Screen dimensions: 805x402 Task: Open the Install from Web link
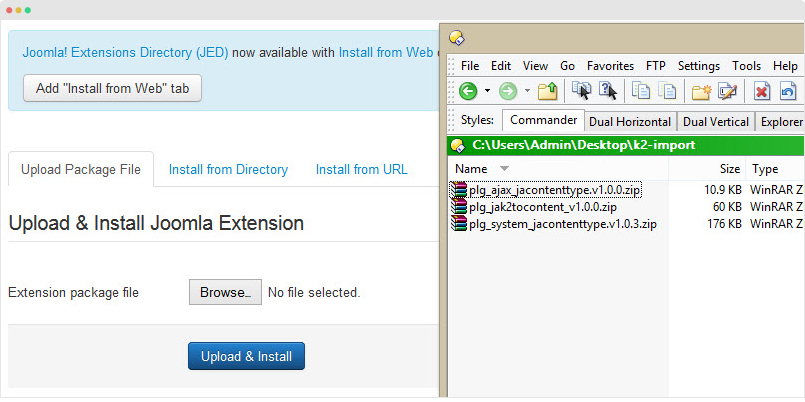(386, 52)
